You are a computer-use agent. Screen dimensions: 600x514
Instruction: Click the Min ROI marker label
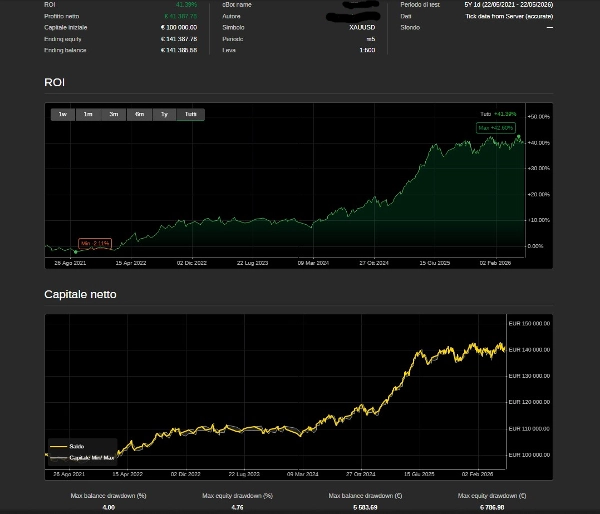click(x=95, y=243)
